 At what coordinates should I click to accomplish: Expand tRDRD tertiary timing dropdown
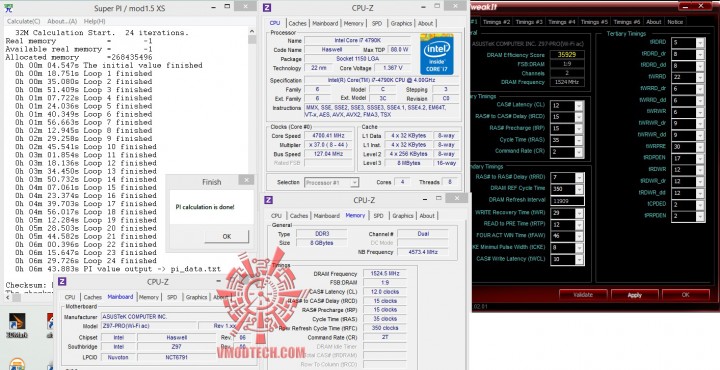click(700, 43)
